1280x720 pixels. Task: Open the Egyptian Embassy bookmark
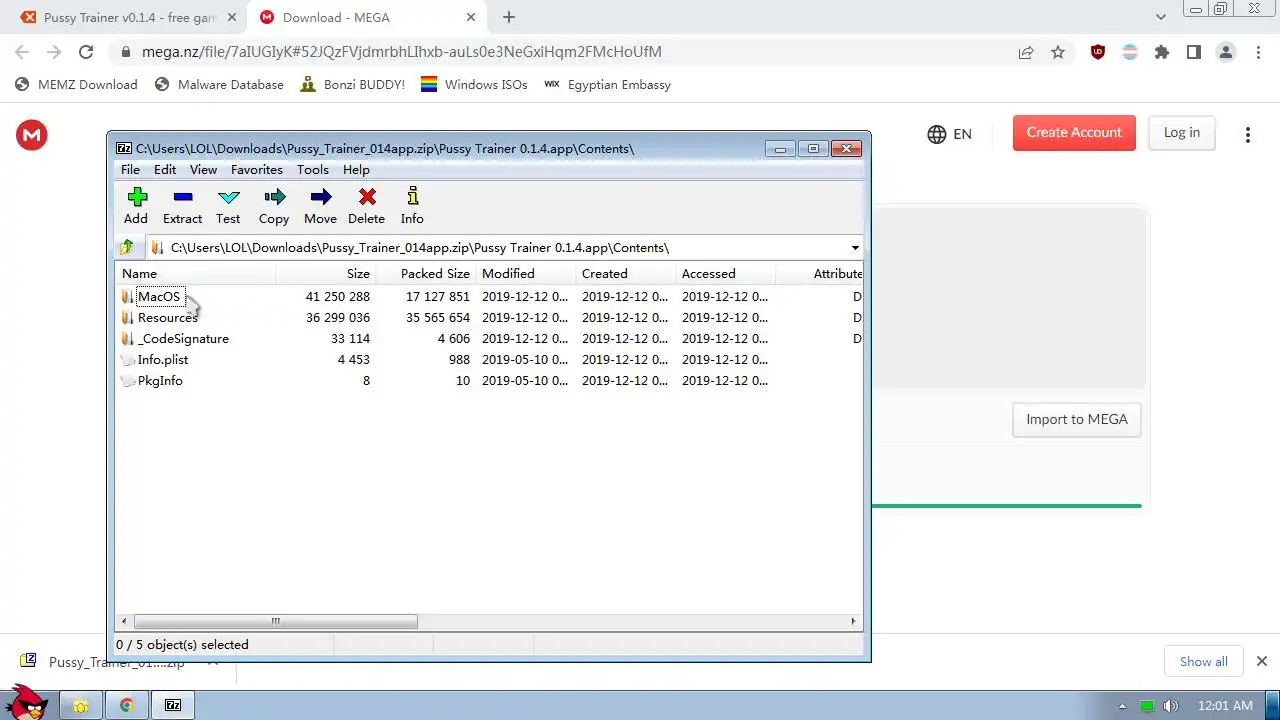pos(607,85)
